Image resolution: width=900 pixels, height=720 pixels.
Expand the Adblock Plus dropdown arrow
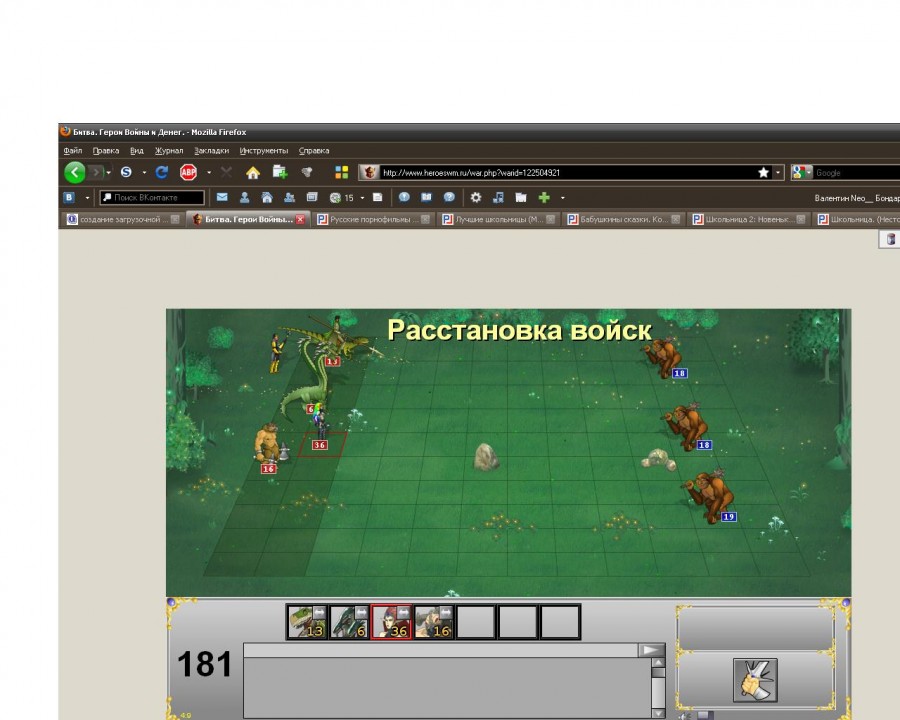coord(209,172)
